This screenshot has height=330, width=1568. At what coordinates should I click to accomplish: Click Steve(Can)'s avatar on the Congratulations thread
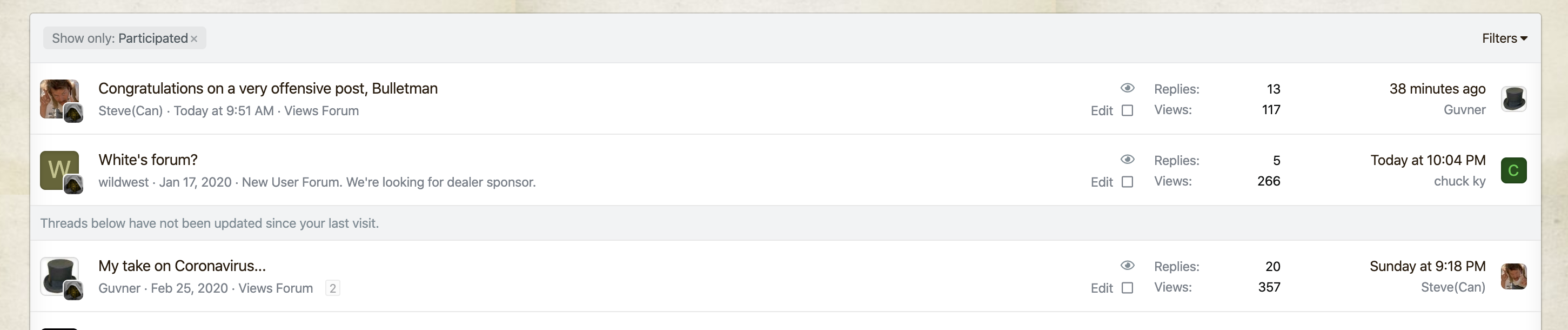pyautogui.click(x=59, y=98)
